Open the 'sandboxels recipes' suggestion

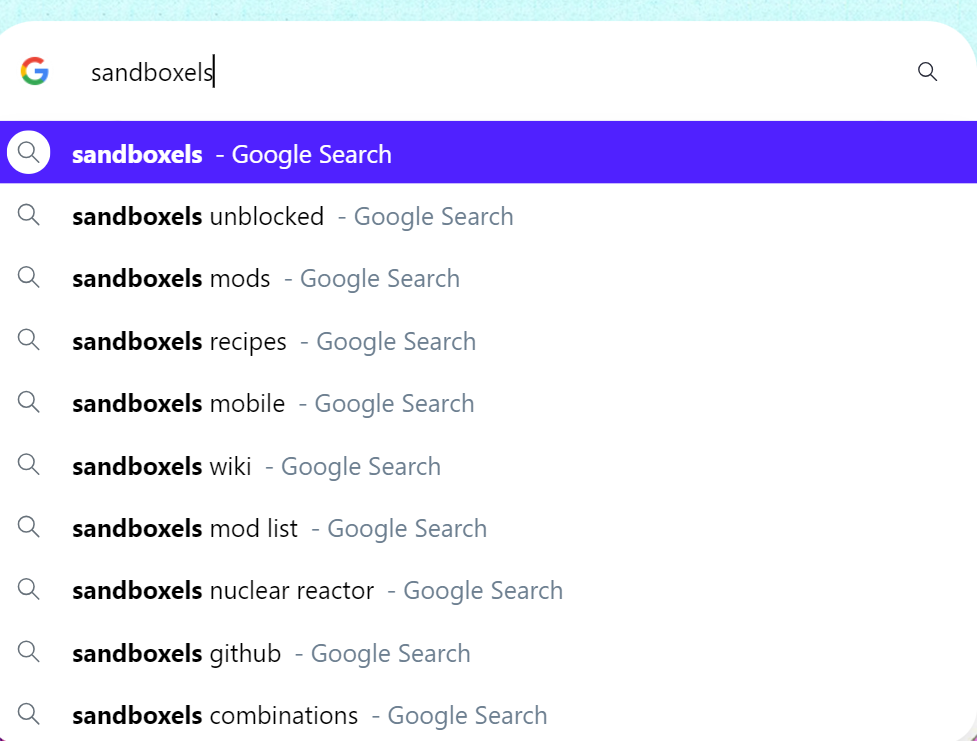coord(273,340)
